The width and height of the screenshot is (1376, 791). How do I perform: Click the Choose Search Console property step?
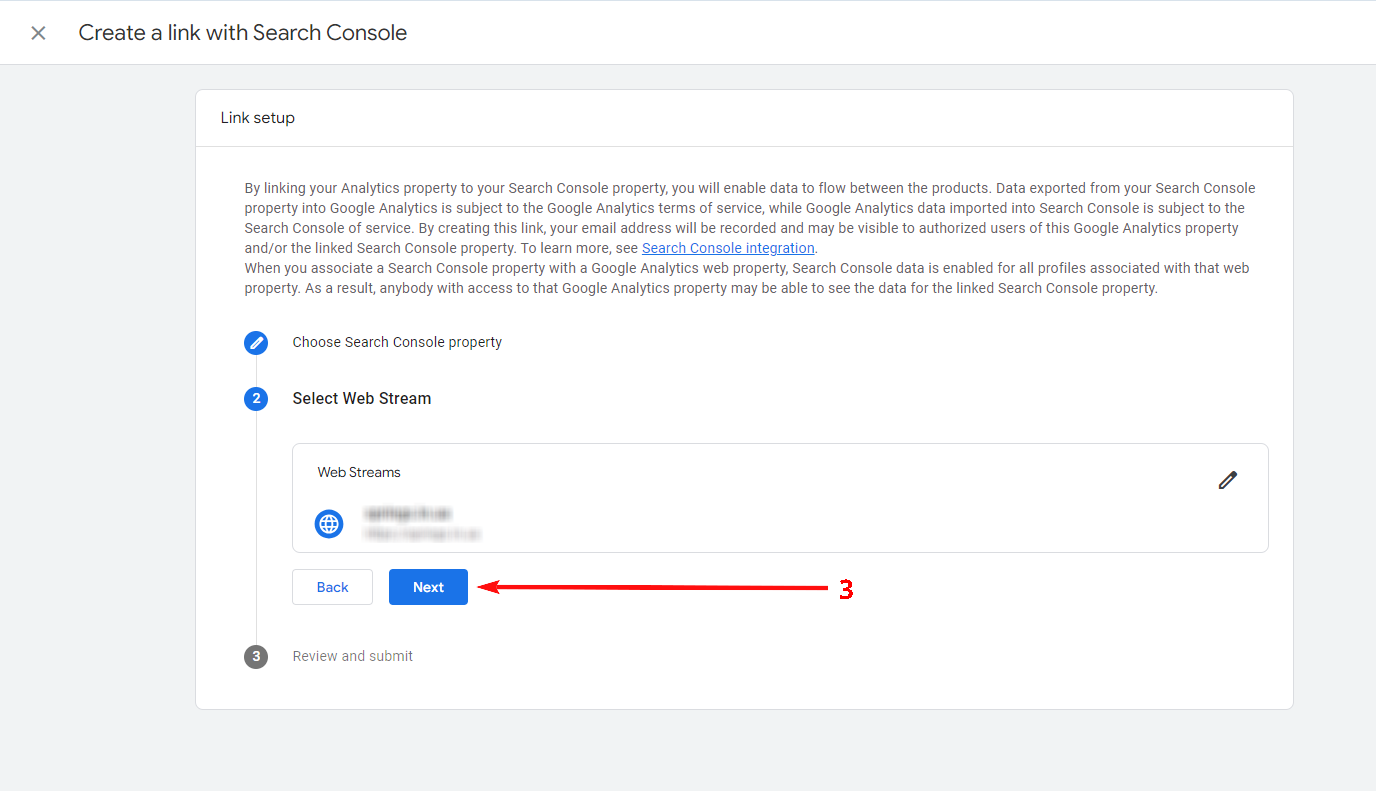397,342
